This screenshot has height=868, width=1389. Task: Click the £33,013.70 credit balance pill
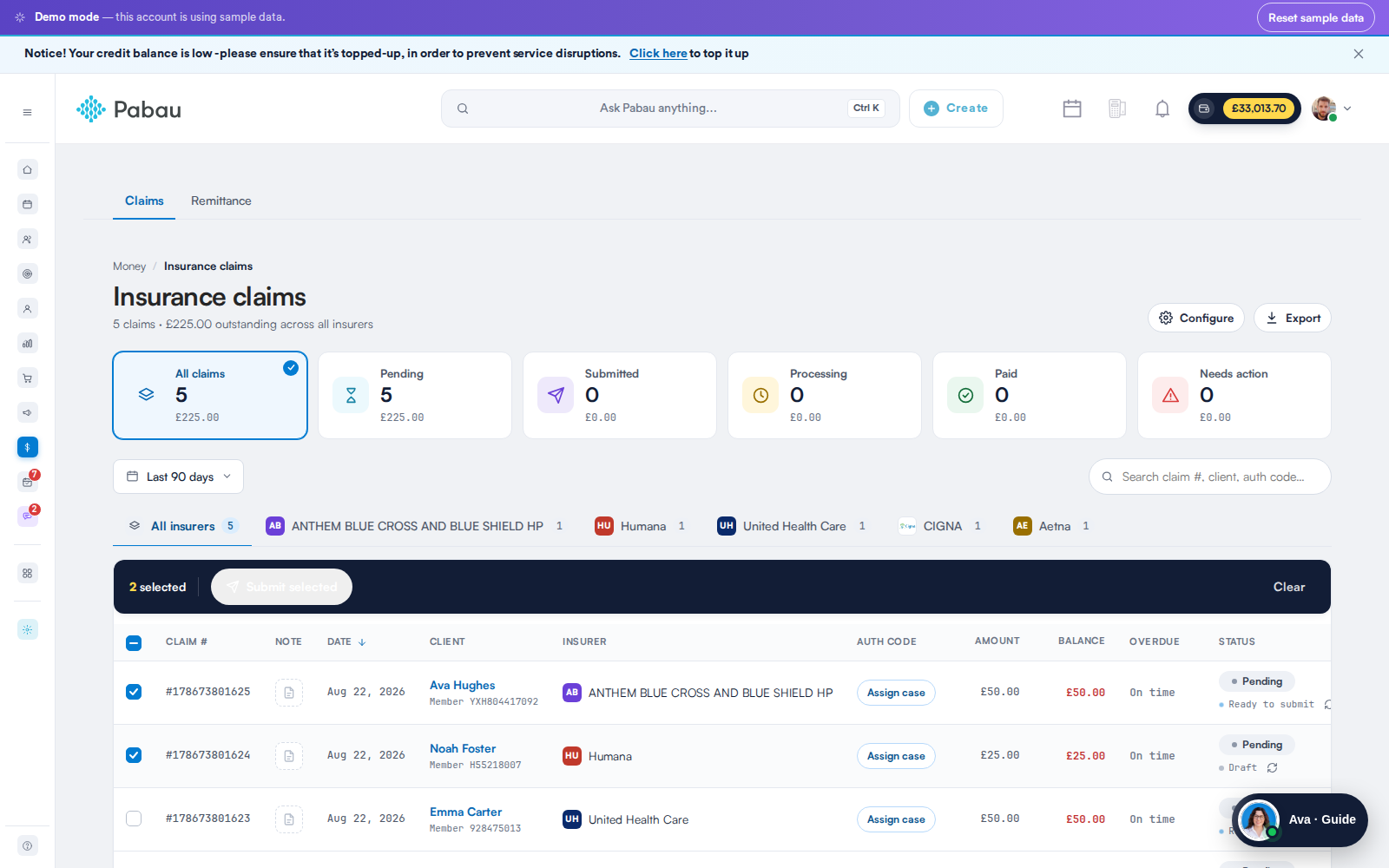(x=1245, y=108)
